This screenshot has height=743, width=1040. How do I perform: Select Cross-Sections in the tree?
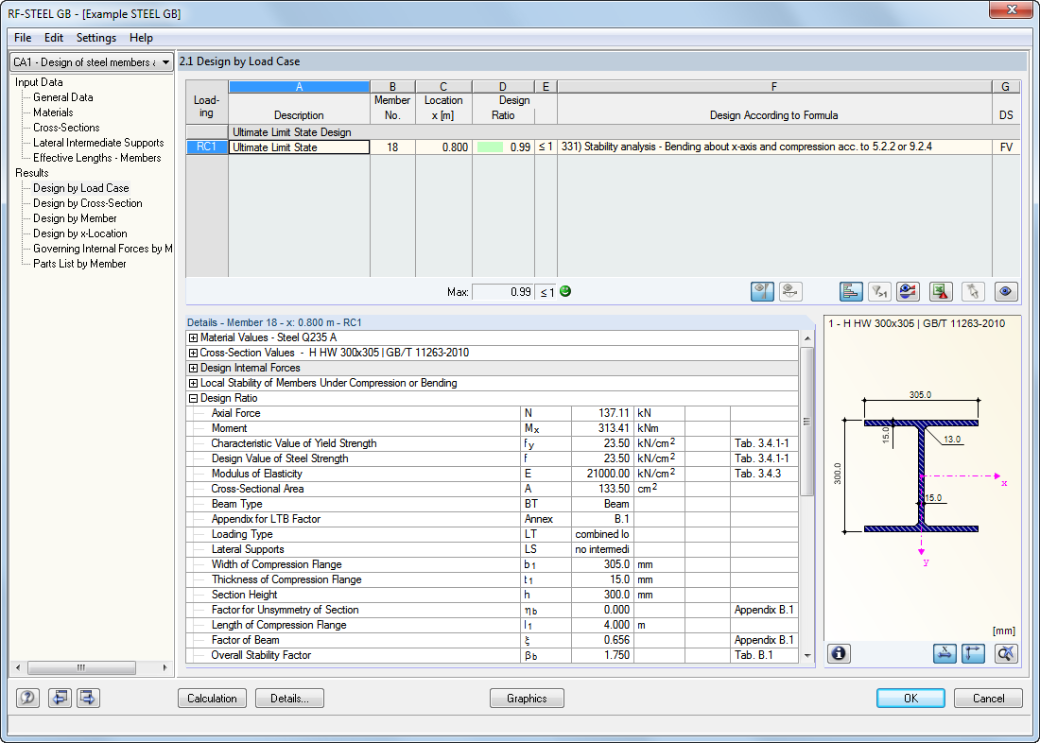[66, 128]
